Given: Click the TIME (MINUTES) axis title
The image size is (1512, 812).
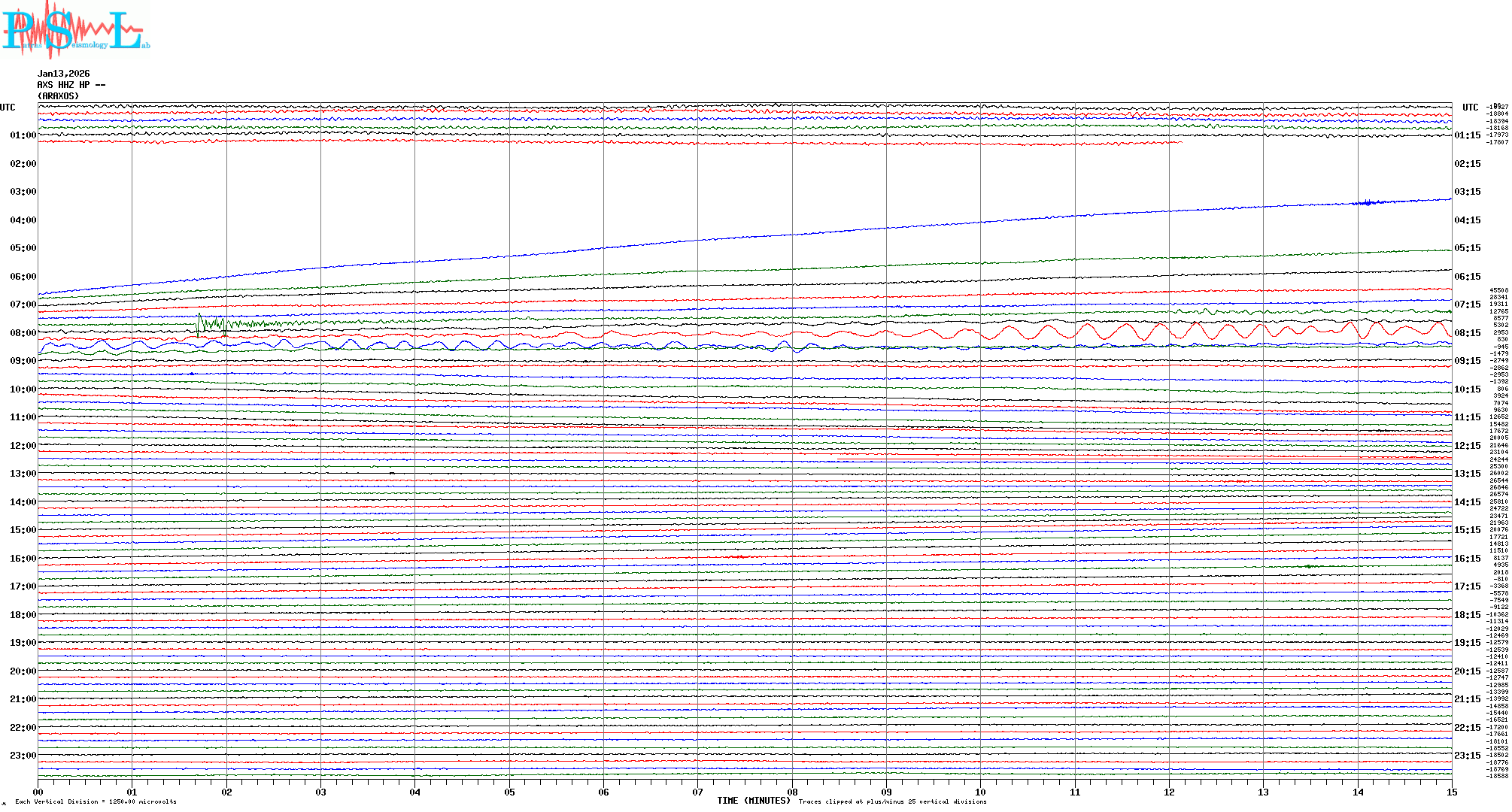Looking at the screenshot, I should point(753,801).
